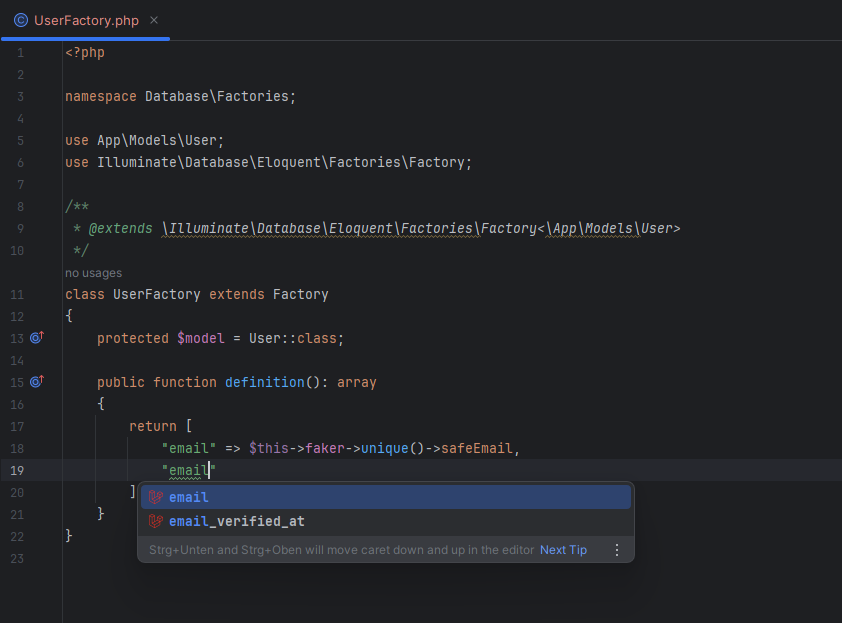Click the class icon in UserFactory.php tab

[21, 20]
